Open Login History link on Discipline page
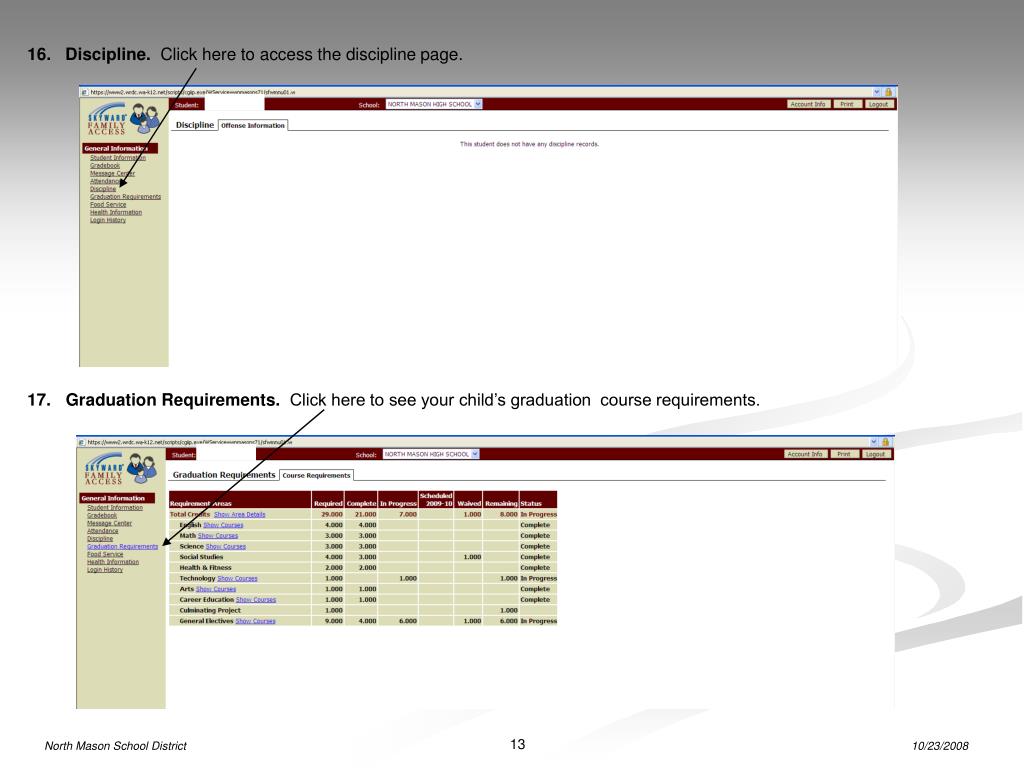1024x768 pixels. point(108,220)
